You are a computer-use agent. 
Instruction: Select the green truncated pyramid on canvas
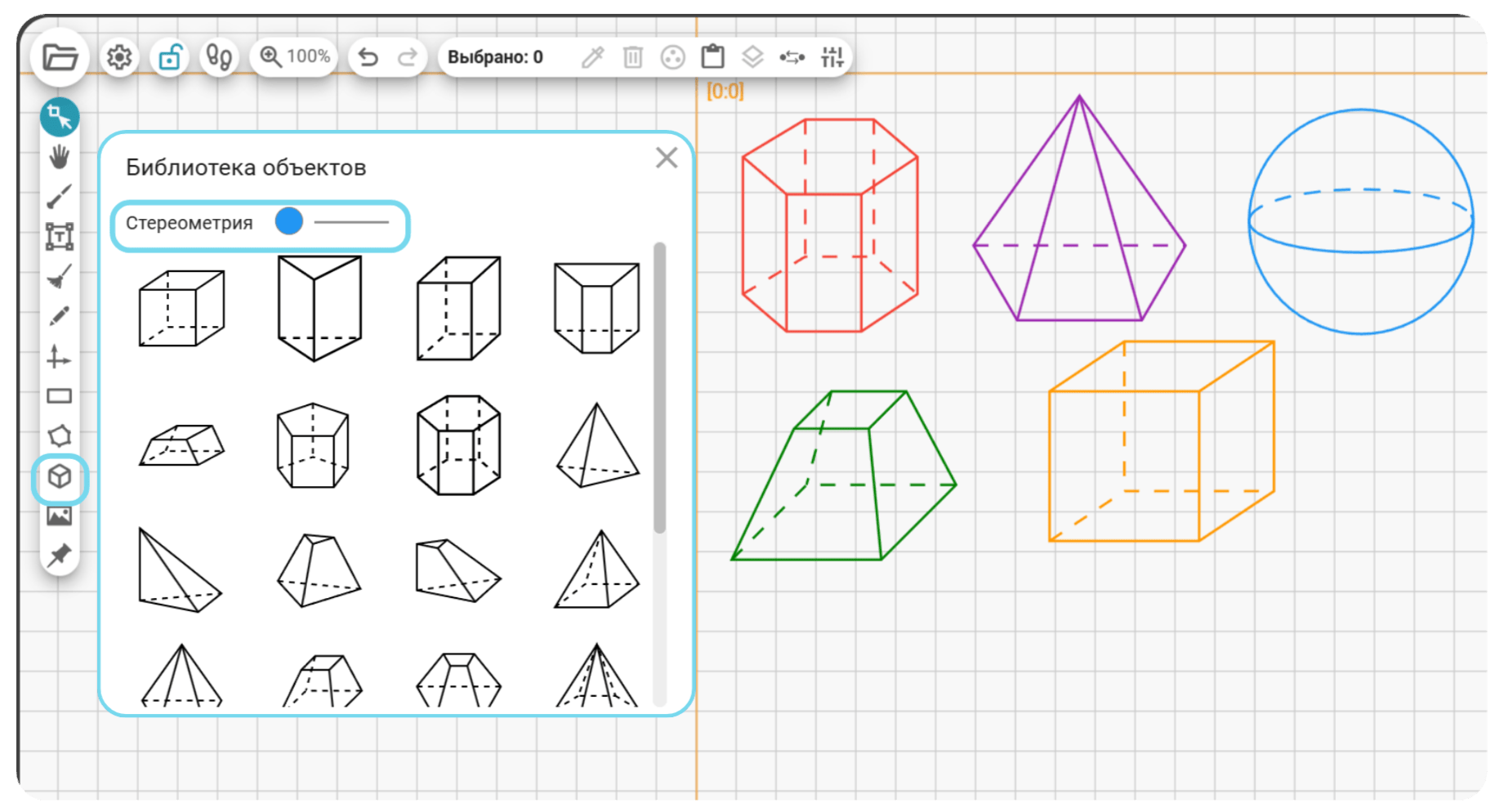(843, 475)
